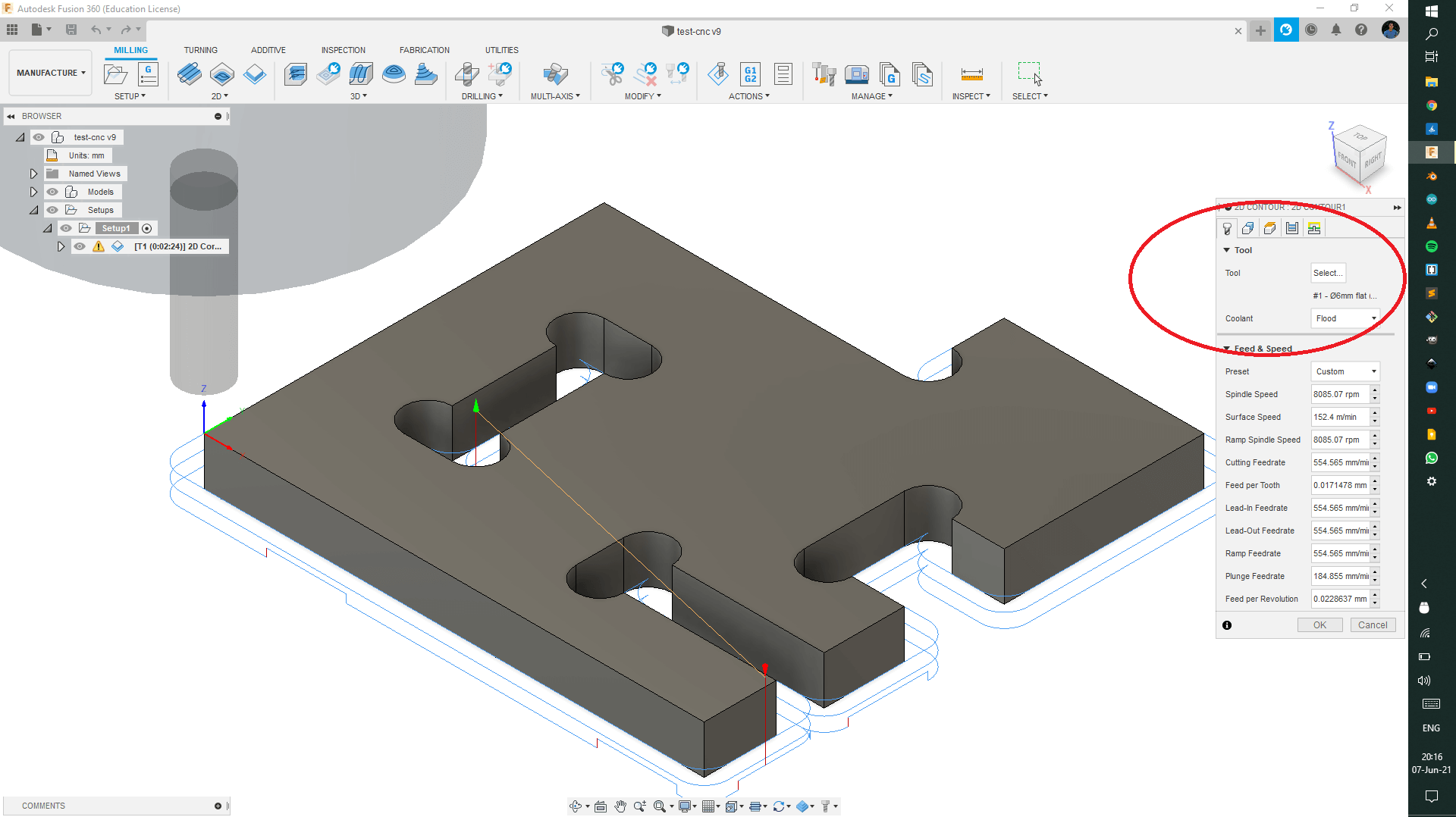Open the Setup Sheet document icon

tap(783, 74)
